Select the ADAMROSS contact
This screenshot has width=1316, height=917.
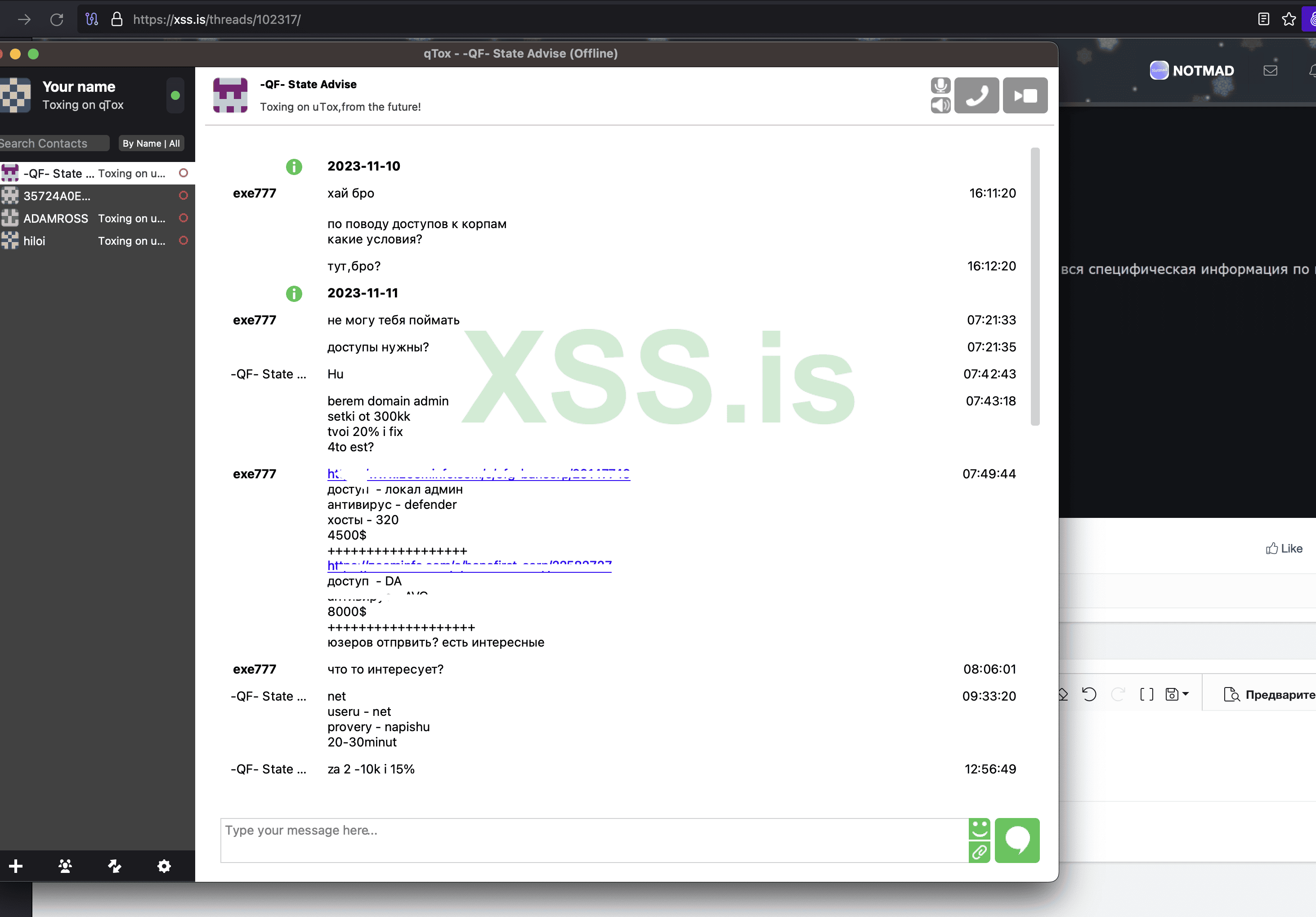(x=56, y=219)
